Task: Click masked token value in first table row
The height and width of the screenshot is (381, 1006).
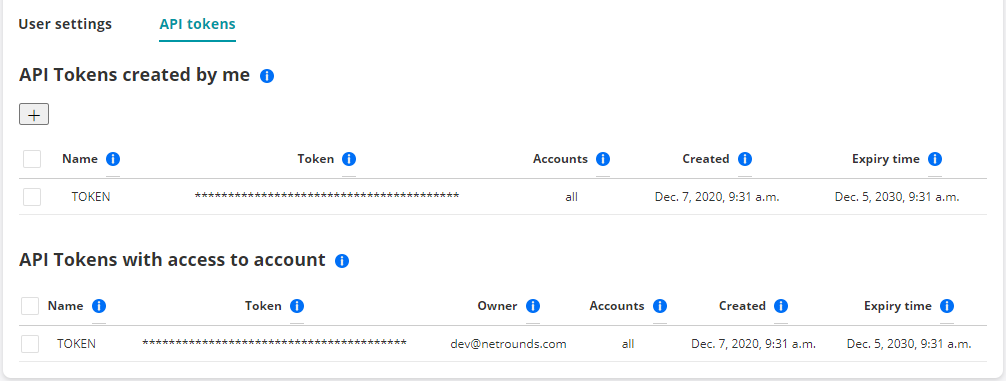Action: click(327, 196)
